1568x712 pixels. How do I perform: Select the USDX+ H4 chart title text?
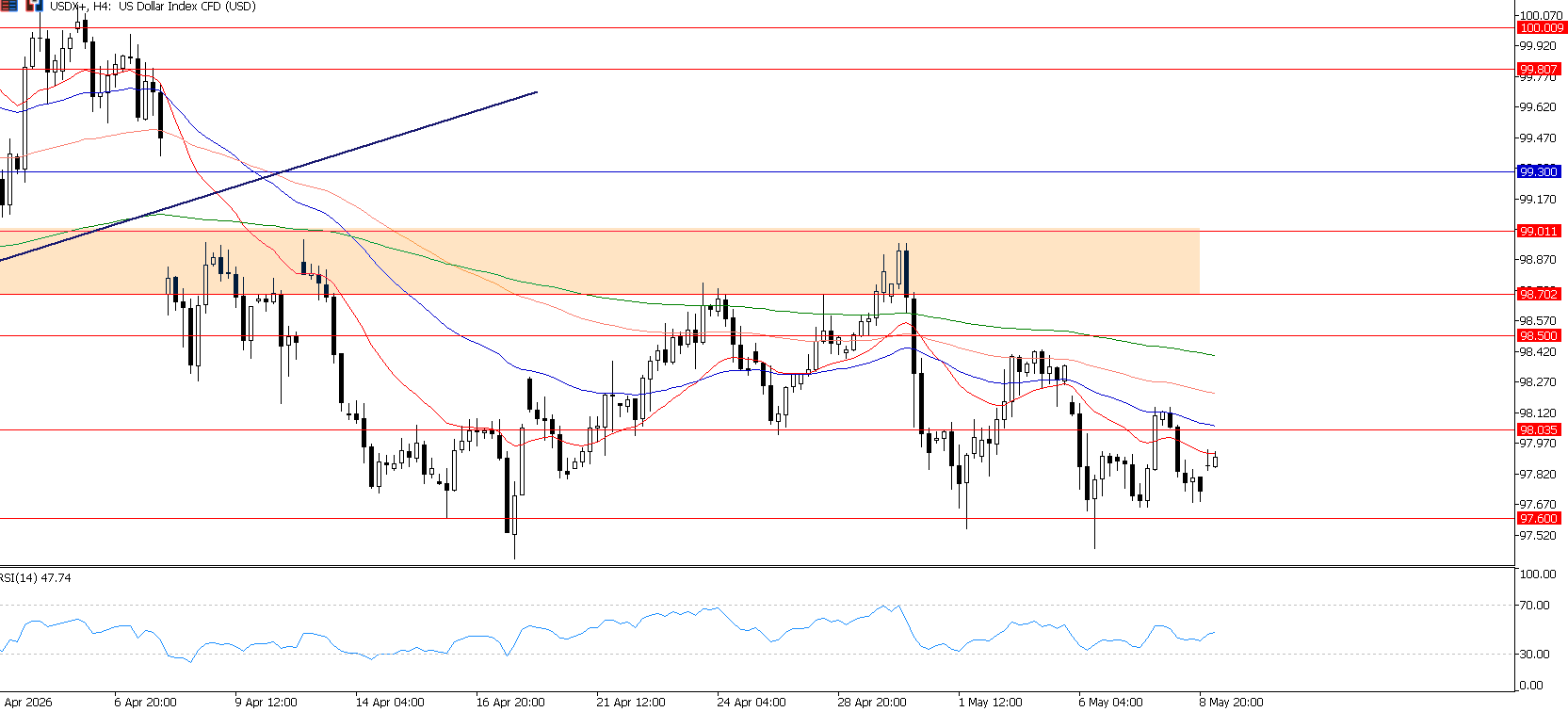153,7
